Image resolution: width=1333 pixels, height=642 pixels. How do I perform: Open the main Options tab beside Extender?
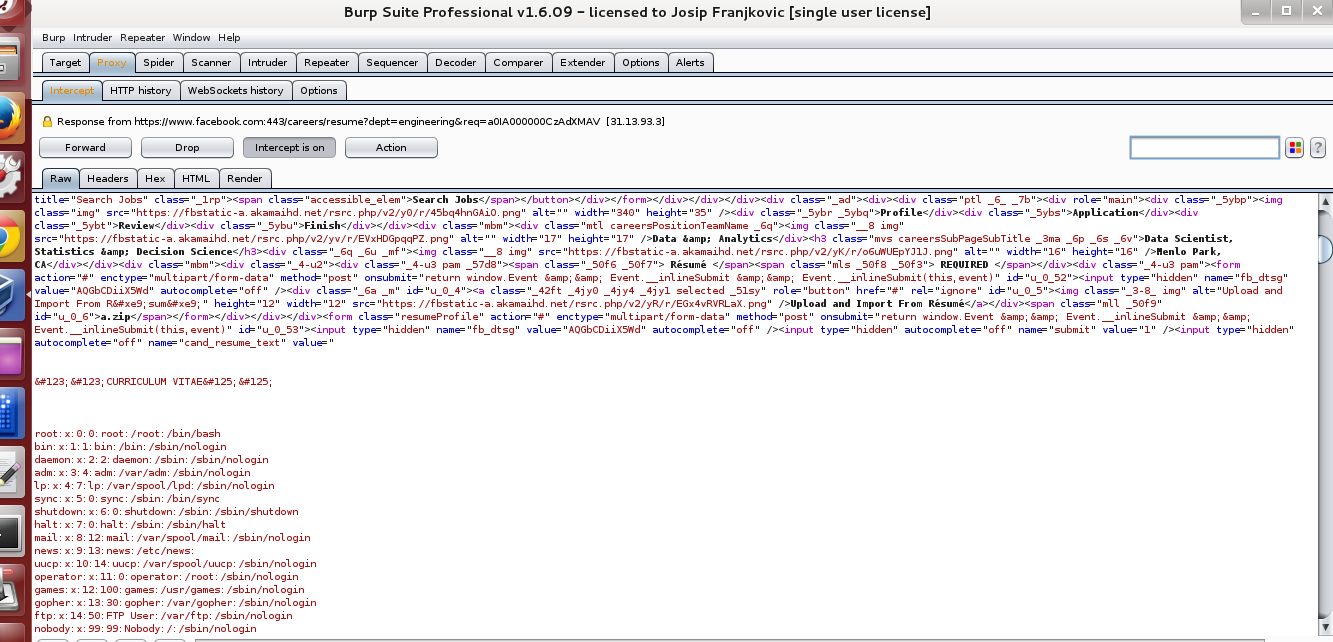641,62
